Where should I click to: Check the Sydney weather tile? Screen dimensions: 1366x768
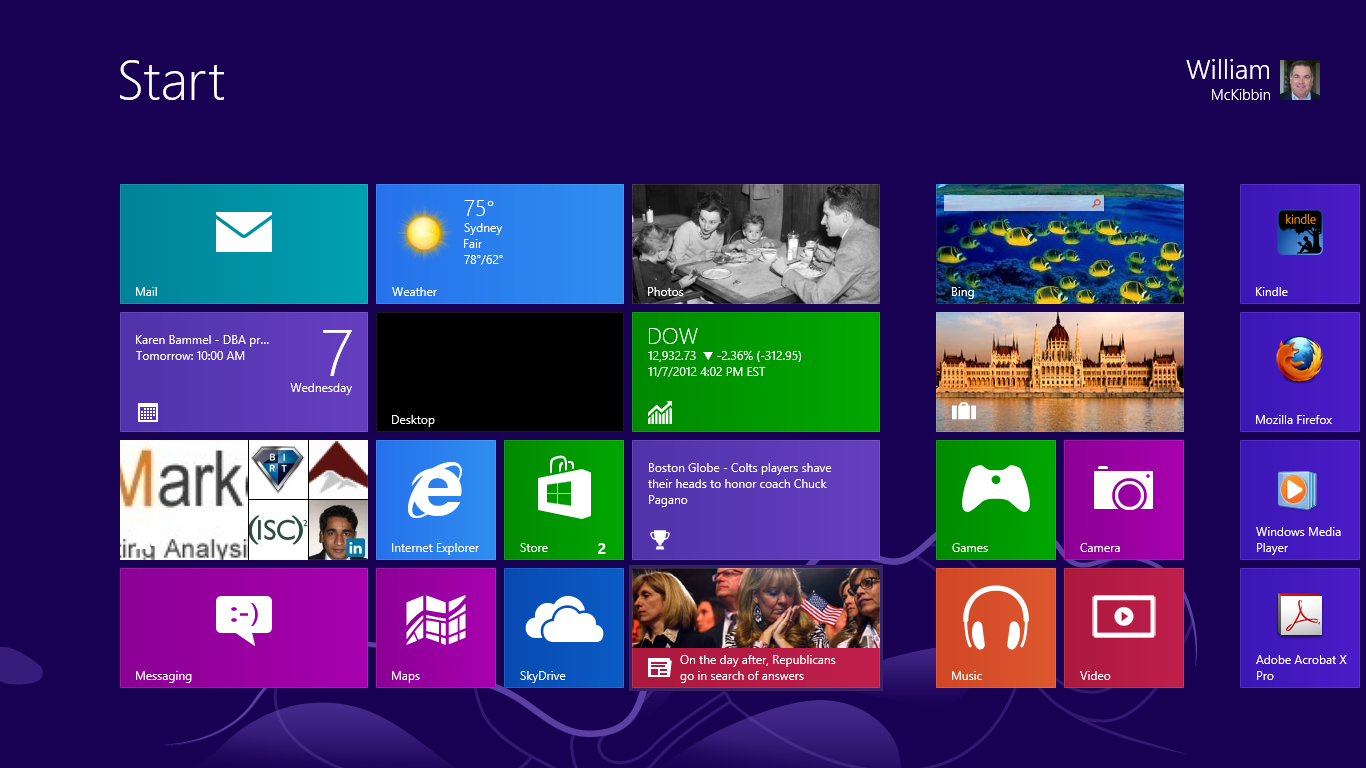click(499, 243)
